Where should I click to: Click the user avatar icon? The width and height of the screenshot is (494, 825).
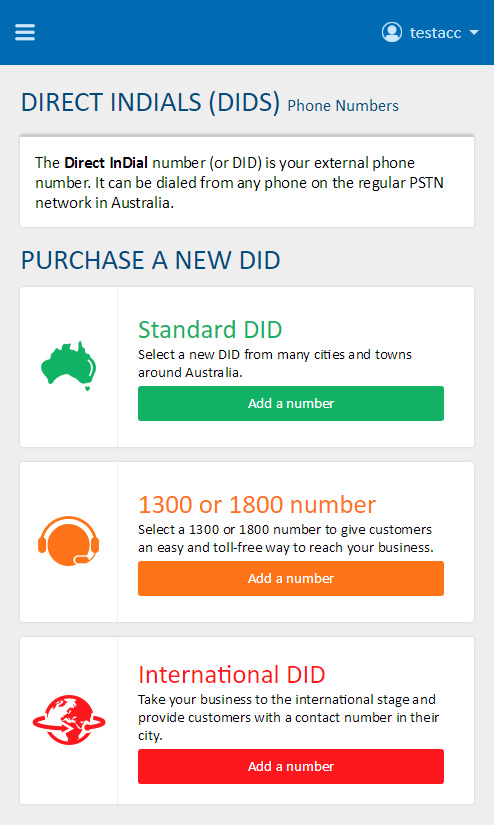pos(391,33)
